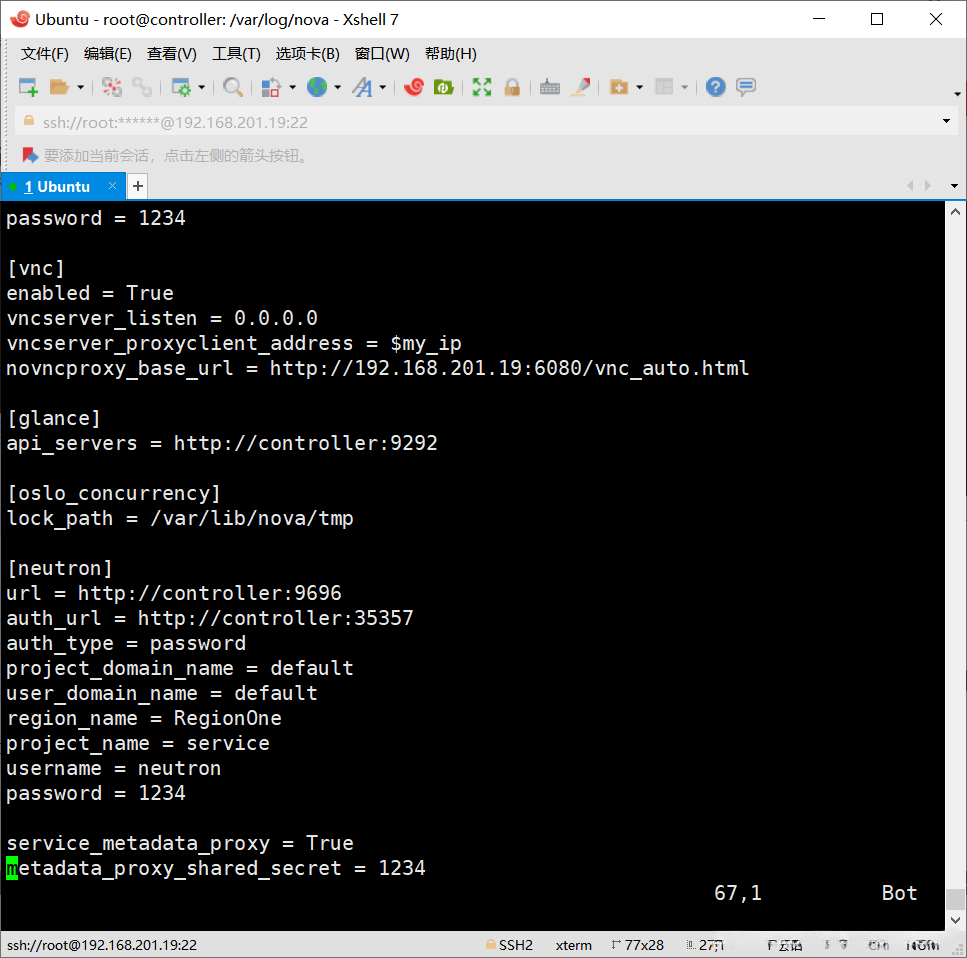Image resolution: width=967 pixels, height=958 pixels.
Task: Open the 帮助(H) menu
Action: (x=451, y=54)
